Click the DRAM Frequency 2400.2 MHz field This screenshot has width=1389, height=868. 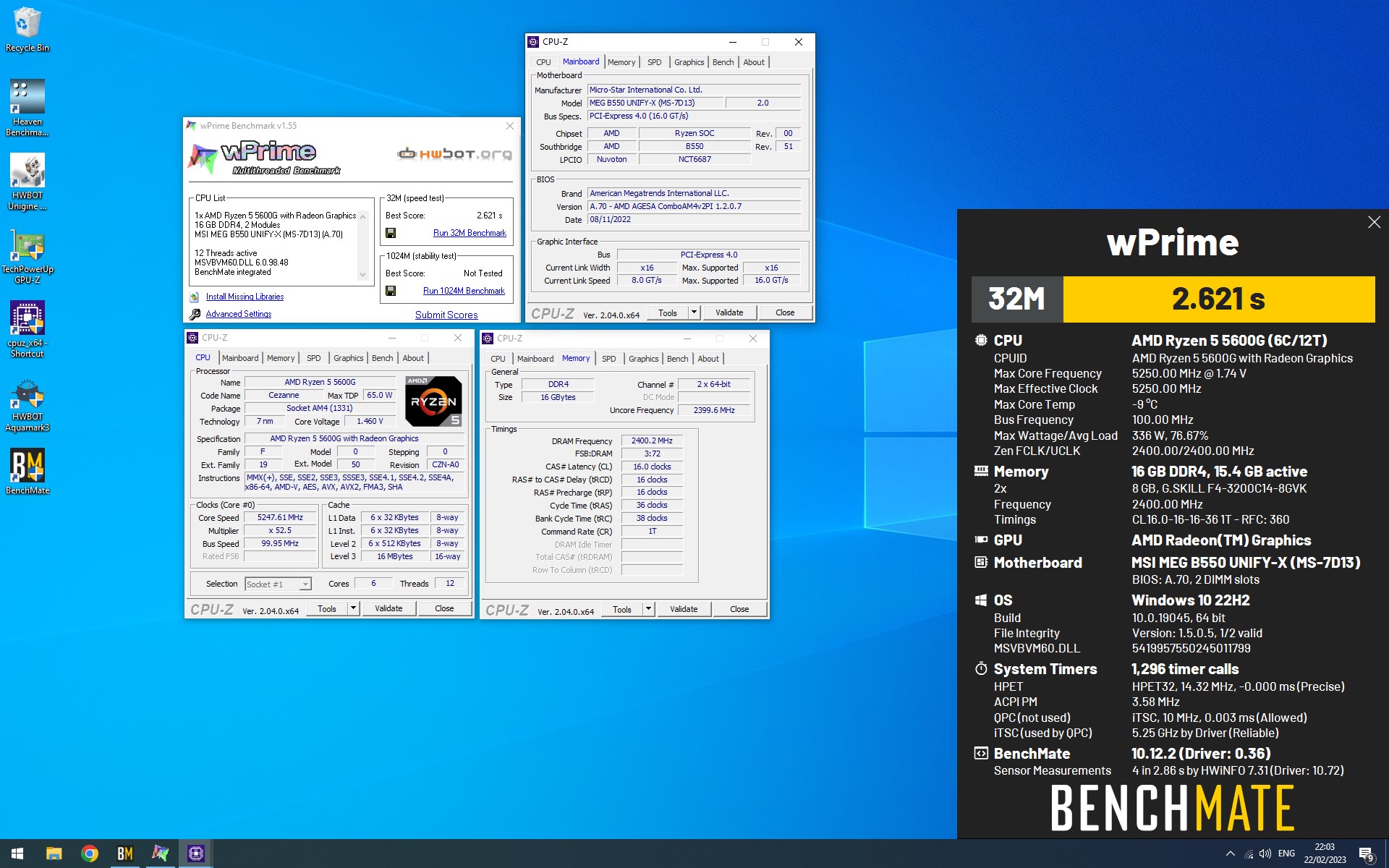pos(652,441)
